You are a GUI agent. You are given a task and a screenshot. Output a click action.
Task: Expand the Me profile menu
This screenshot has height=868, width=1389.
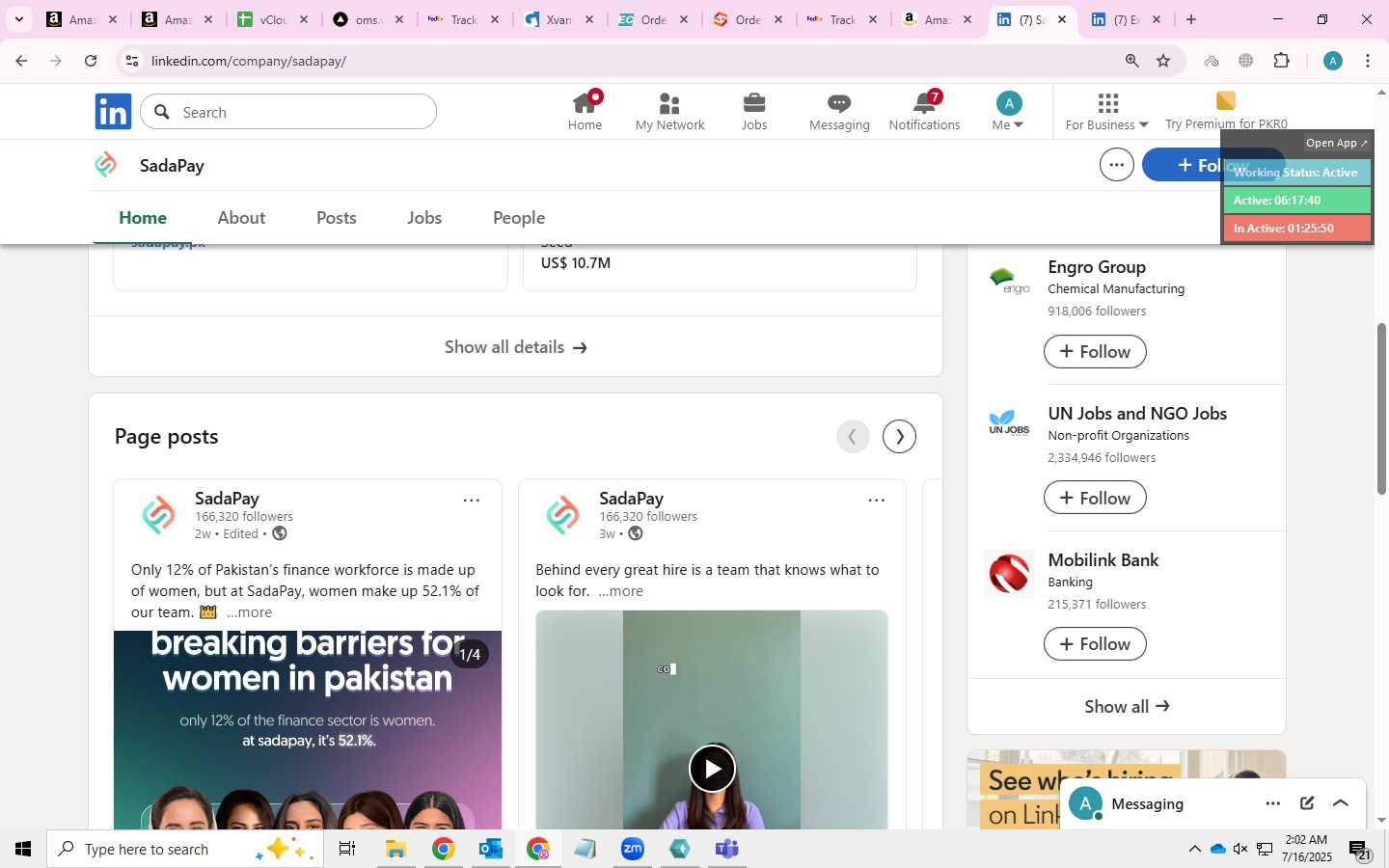pyautogui.click(x=1008, y=111)
